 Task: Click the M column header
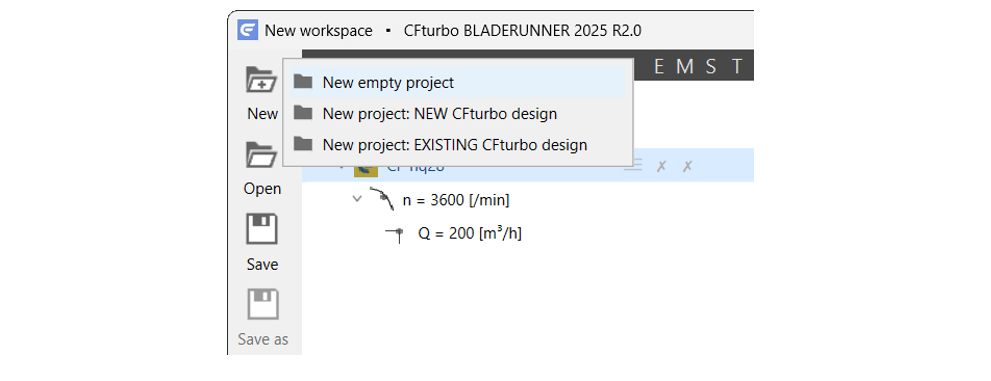[x=684, y=67]
